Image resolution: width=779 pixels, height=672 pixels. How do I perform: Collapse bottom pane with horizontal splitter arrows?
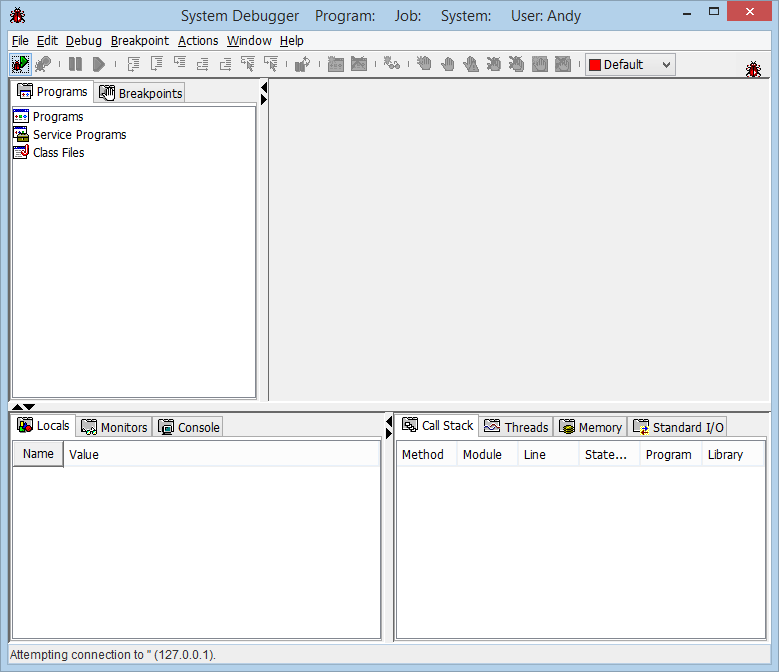pos(30,406)
